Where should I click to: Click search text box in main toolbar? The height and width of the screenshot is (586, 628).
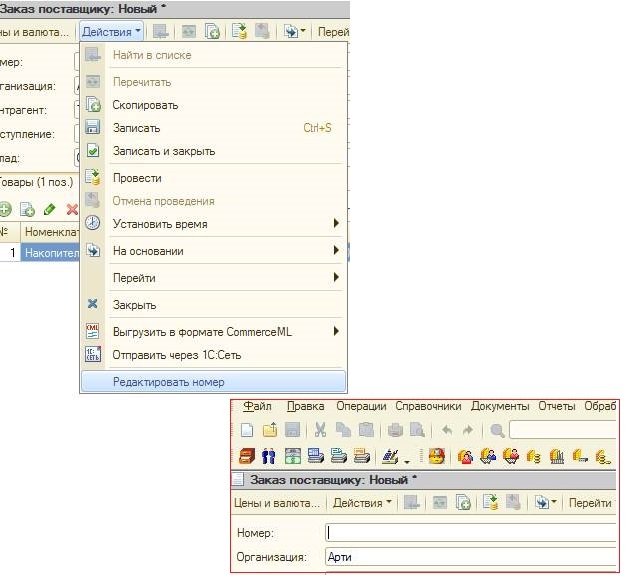click(563, 430)
